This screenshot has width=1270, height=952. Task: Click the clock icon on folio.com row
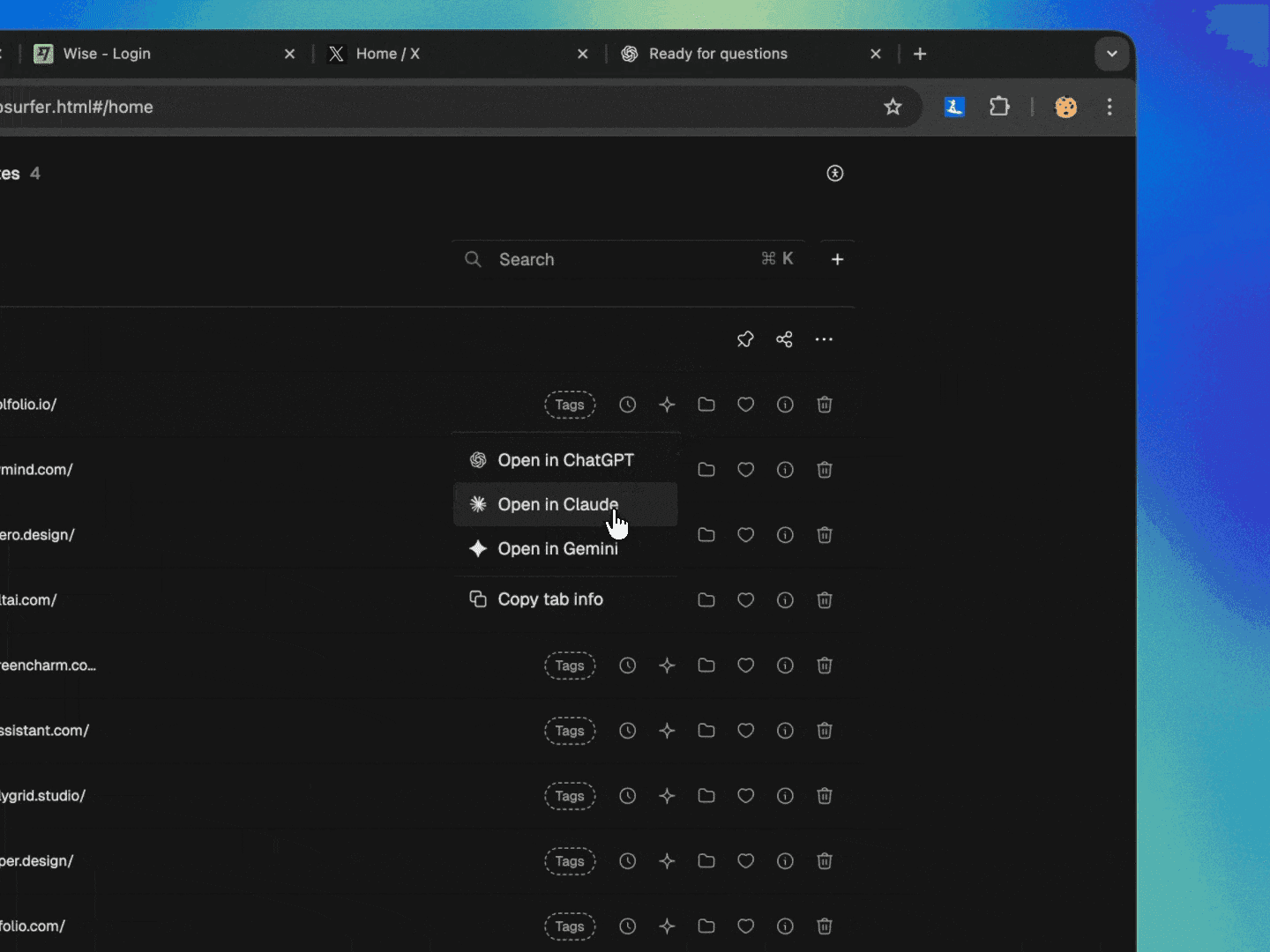627,926
